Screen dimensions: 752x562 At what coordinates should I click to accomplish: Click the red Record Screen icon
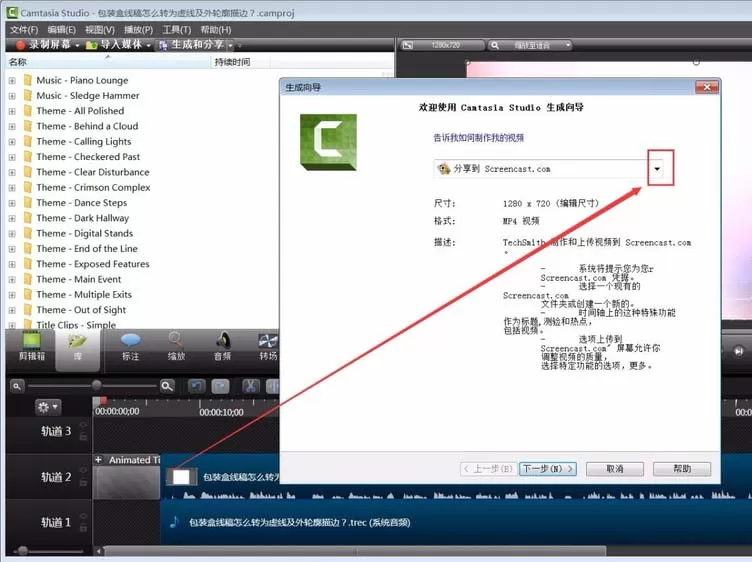[20, 45]
